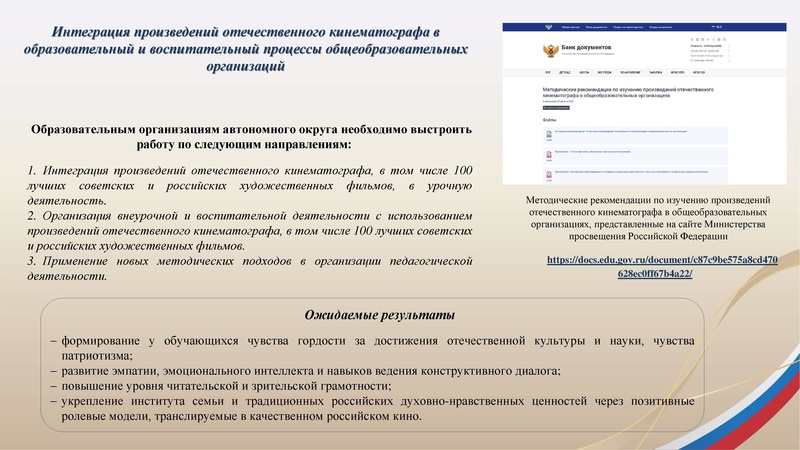Viewport: 800px width, 450px height.
Task: Open the docs.edu.gov.ru document hyperlink
Action: (x=662, y=266)
